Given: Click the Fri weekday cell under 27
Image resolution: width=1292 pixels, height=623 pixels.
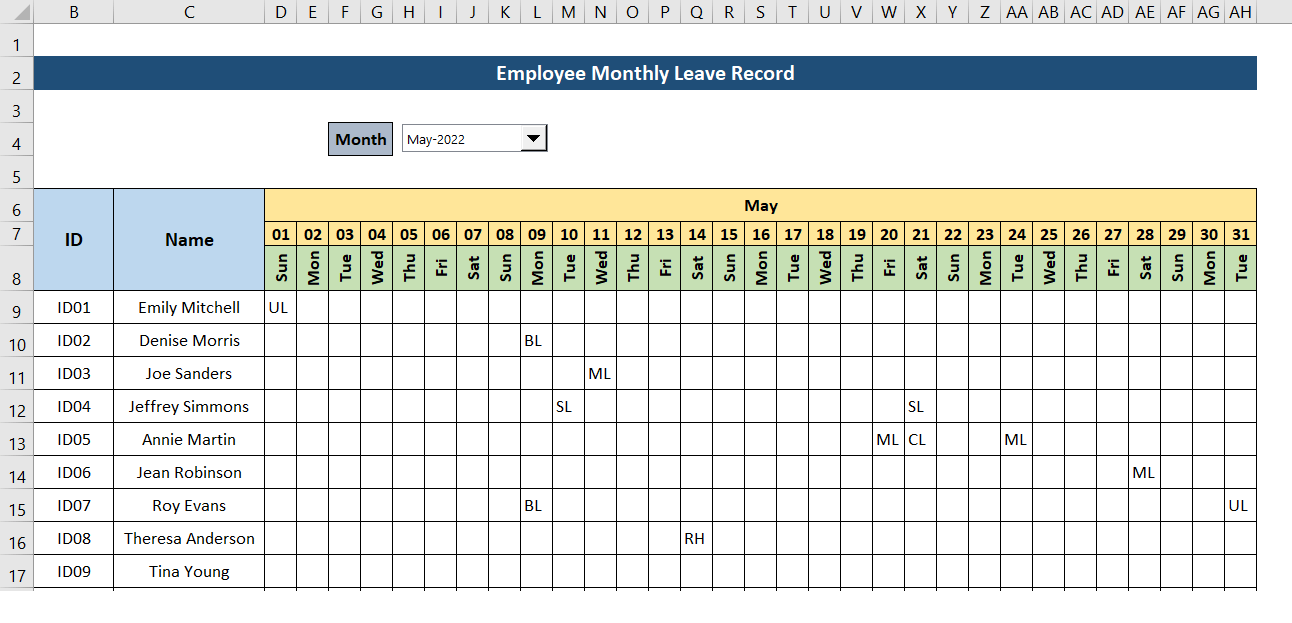Looking at the screenshot, I should pos(1112,268).
